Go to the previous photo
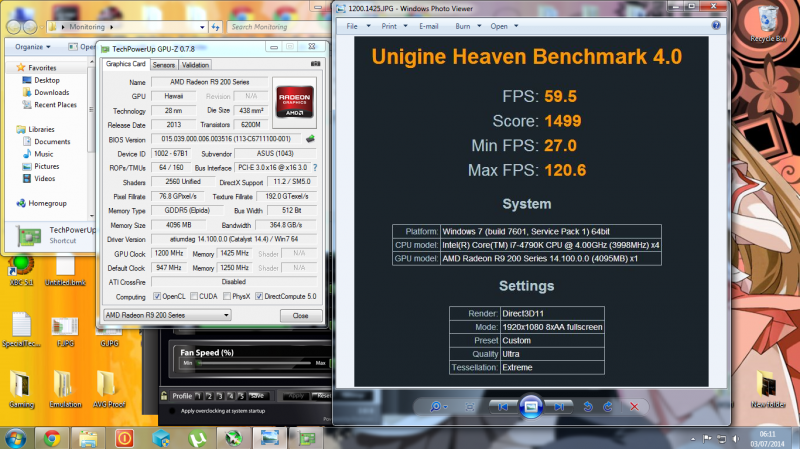Viewport: 800px width, 449px height. 503,407
